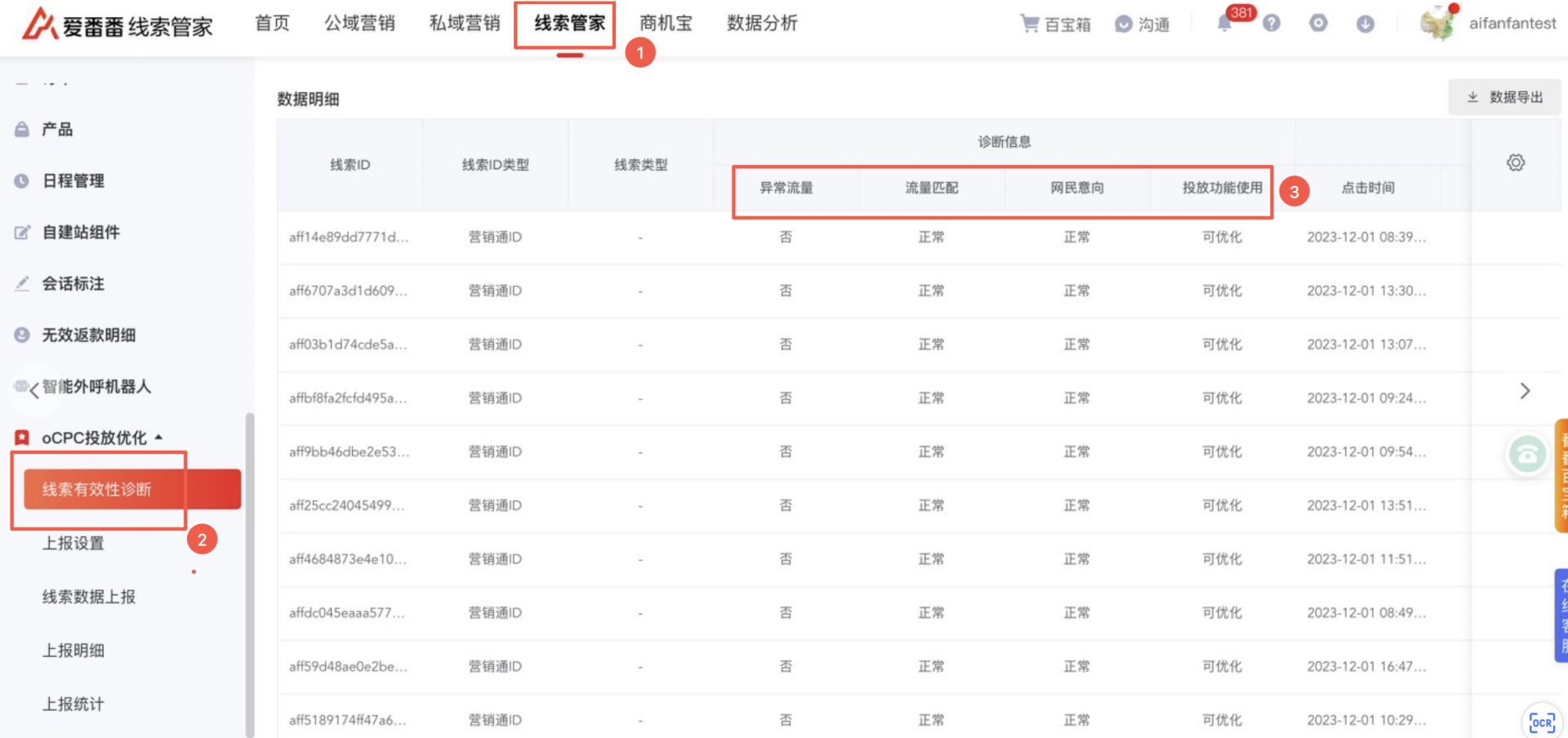Open the download center arrow icon
Screen dimensions: 1568x738
coord(1365,24)
